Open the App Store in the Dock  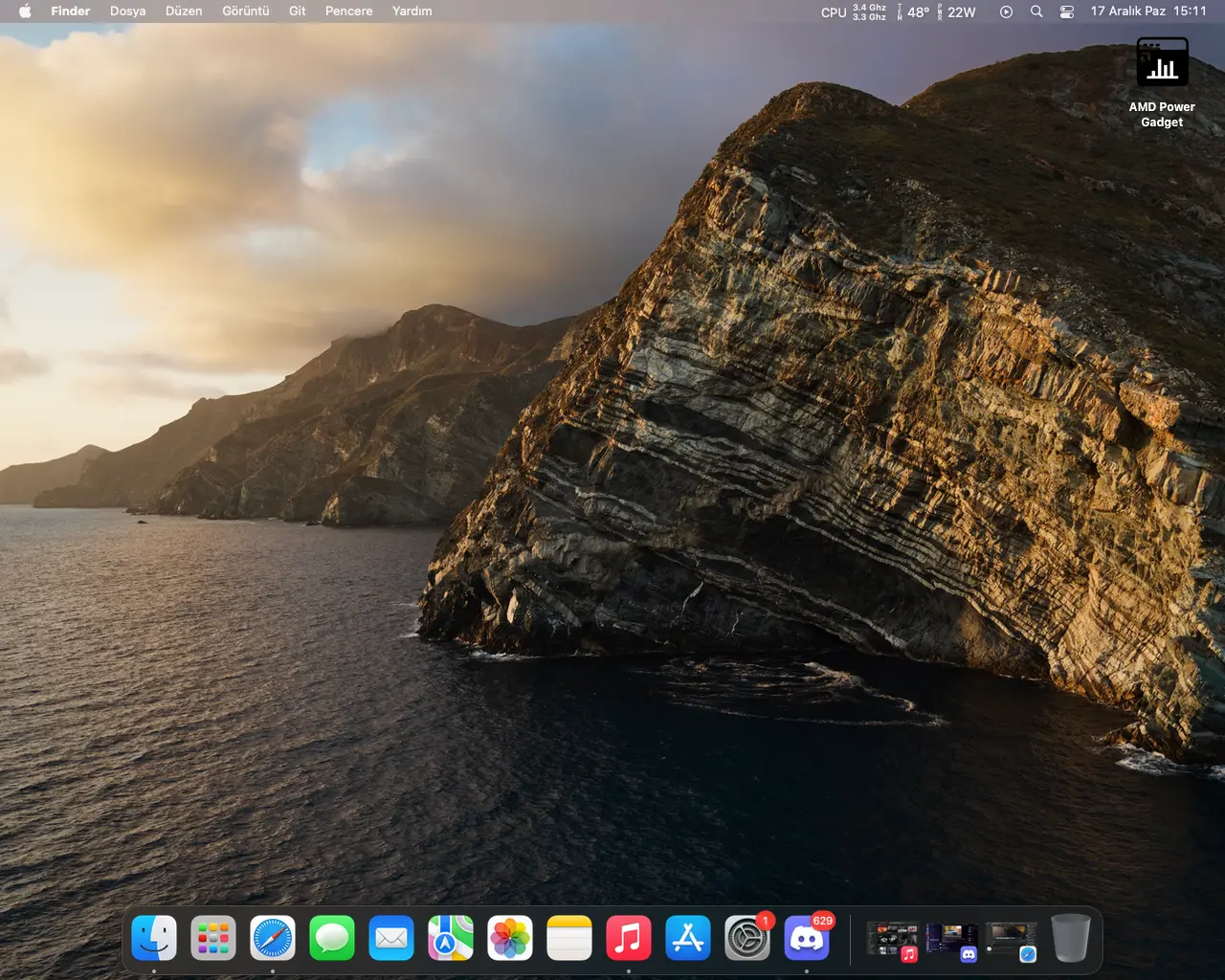[x=688, y=938]
